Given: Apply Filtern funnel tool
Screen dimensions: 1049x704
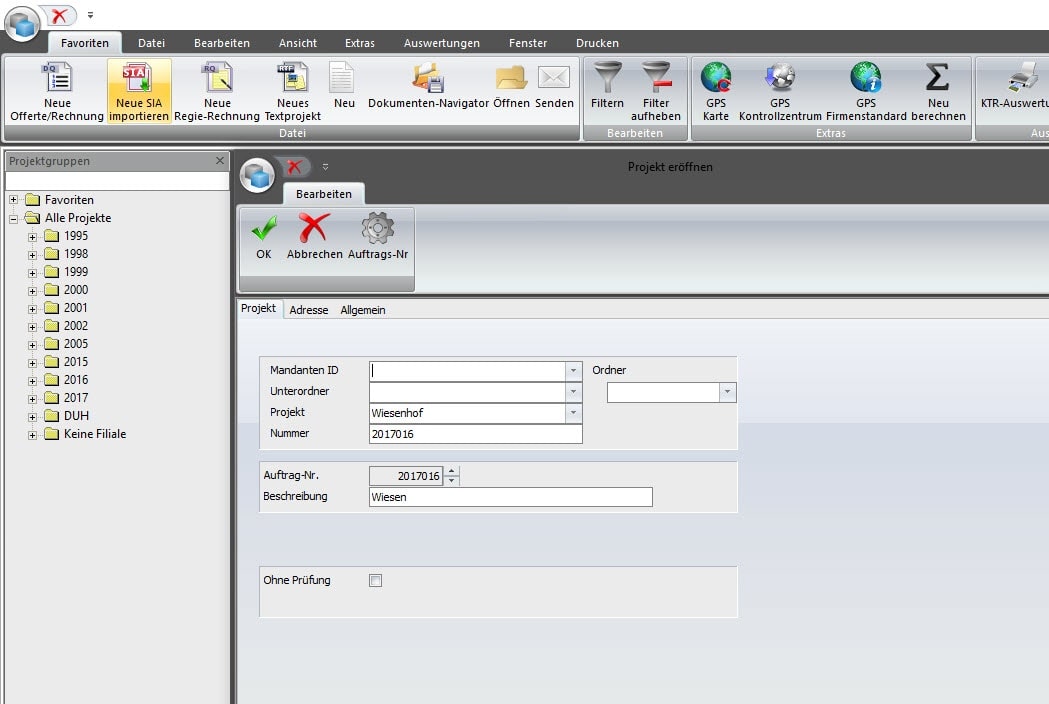Looking at the screenshot, I should pyautogui.click(x=607, y=85).
